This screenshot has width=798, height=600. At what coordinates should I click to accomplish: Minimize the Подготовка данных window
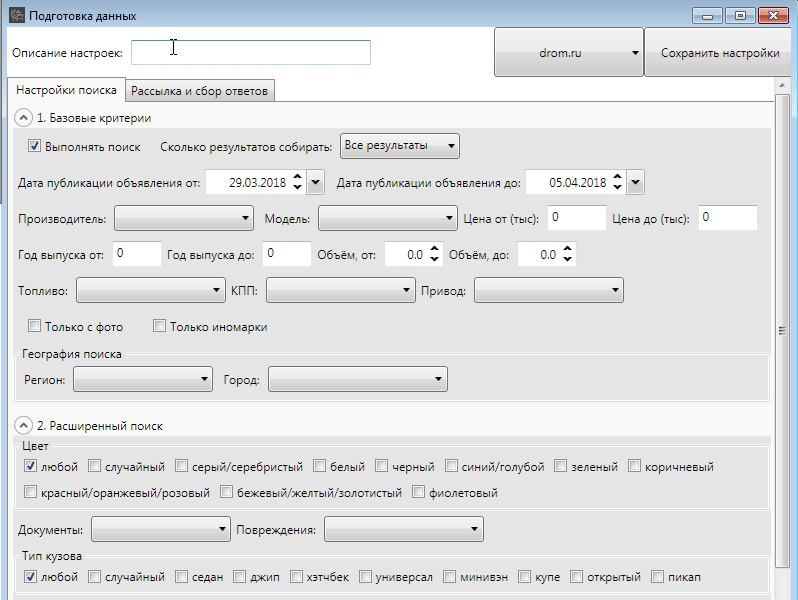(x=707, y=16)
